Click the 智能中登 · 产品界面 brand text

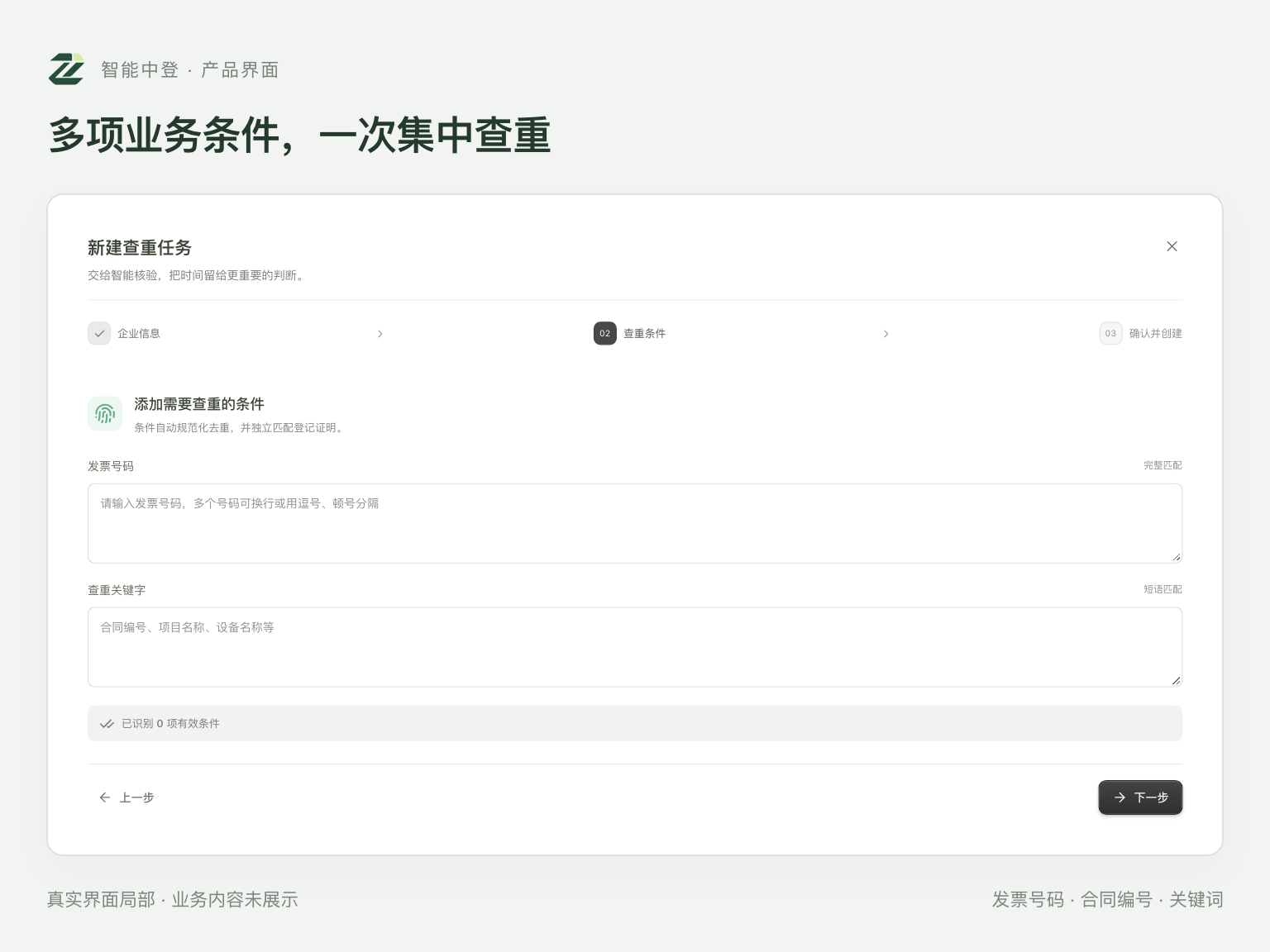(190, 69)
